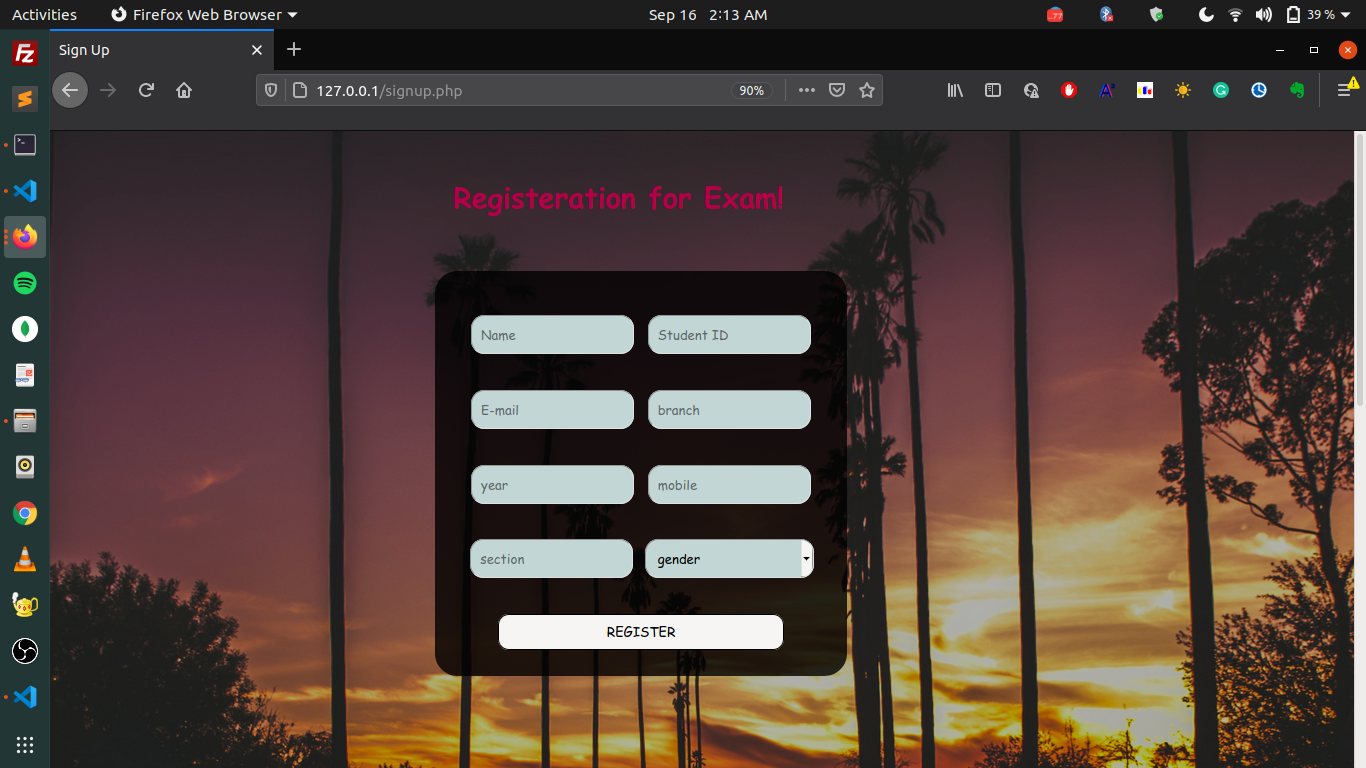Image resolution: width=1366 pixels, height=768 pixels.
Task: Click the section input field
Action: [x=551, y=559]
